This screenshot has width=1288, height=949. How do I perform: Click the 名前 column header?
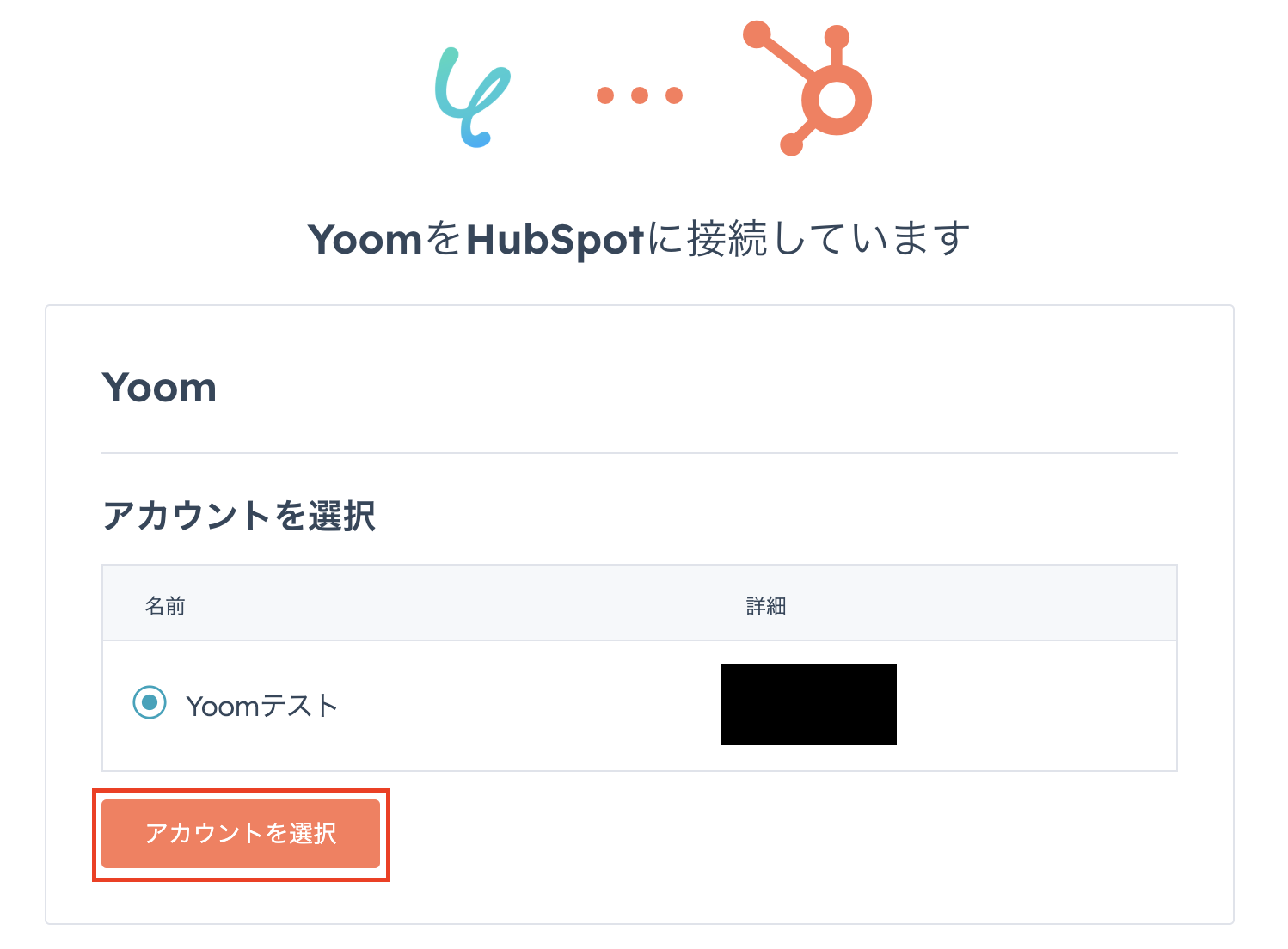165,606
